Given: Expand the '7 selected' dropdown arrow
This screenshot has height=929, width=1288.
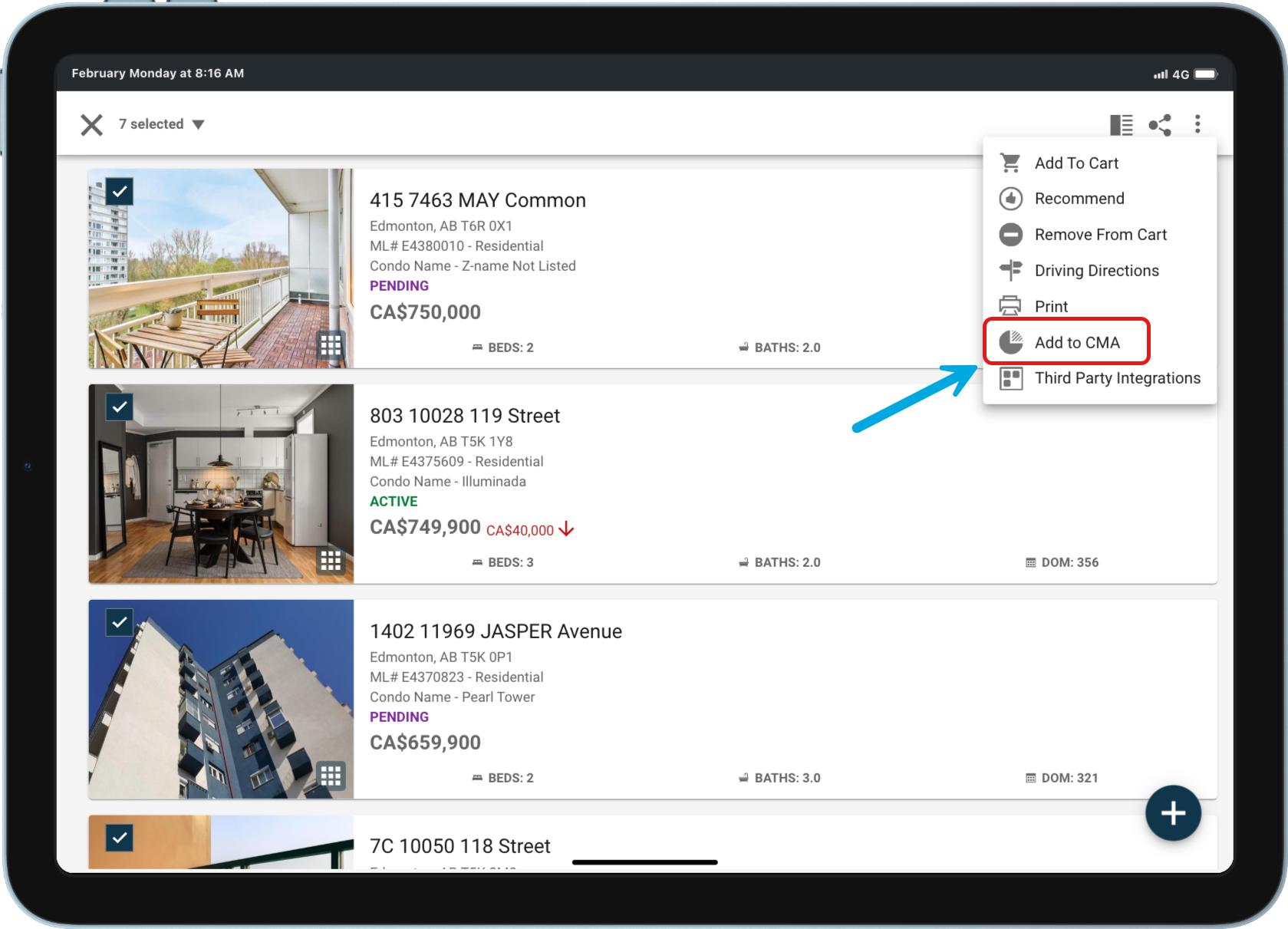Looking at the screenshot, I should pos(199,124).
